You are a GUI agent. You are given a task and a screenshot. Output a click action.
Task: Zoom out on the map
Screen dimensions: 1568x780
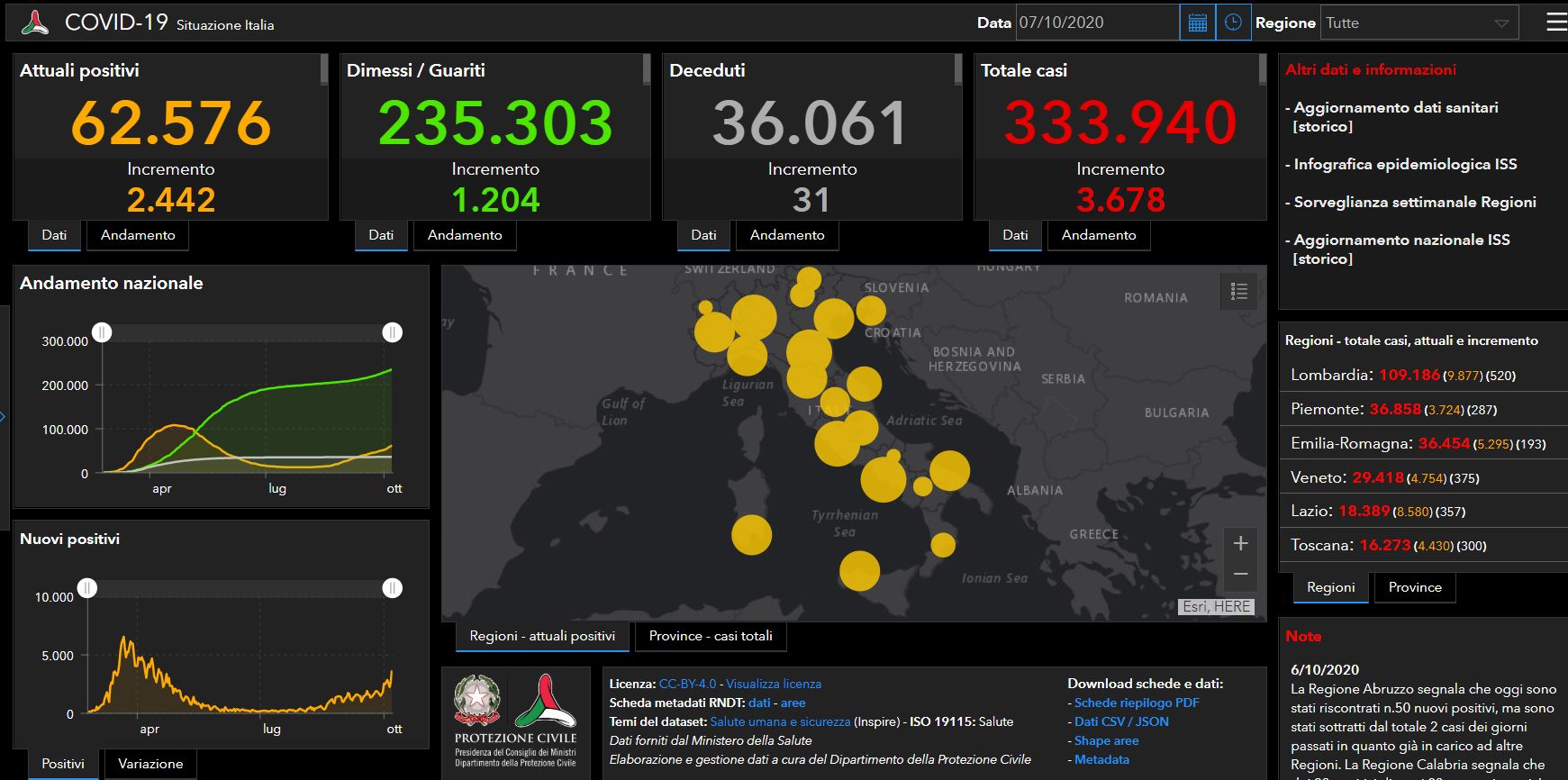pyautogui.click(x=1240, y=574)
